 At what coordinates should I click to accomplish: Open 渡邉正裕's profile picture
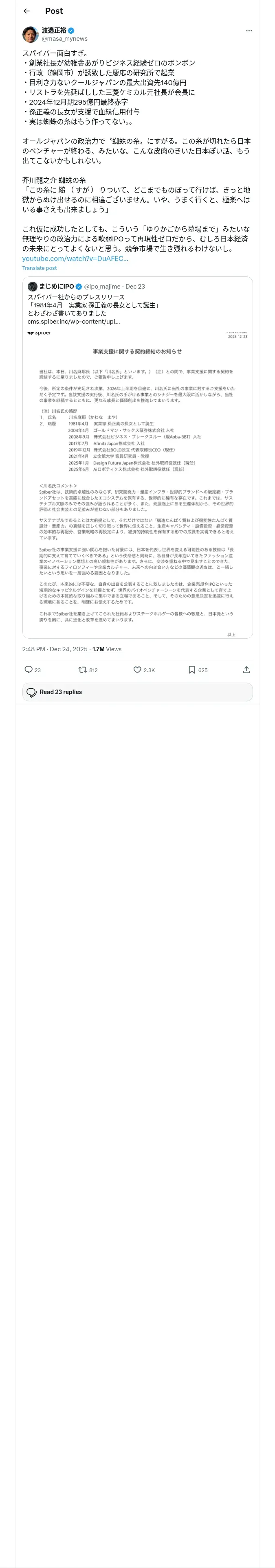(31, 34)
